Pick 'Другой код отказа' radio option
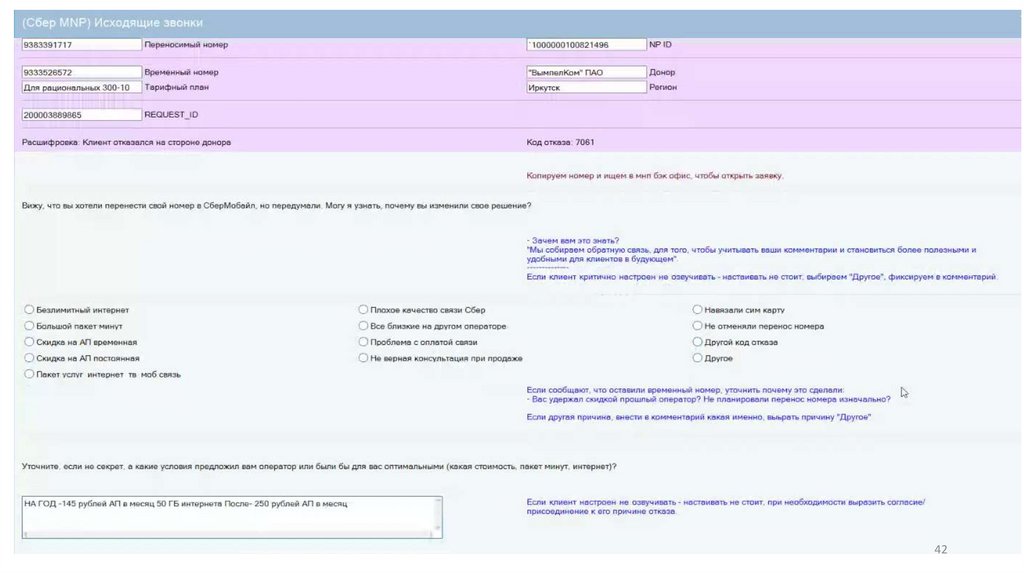The height and width of the screenshot is (574, 1024). pyautogui.click(x=697, y=342)
